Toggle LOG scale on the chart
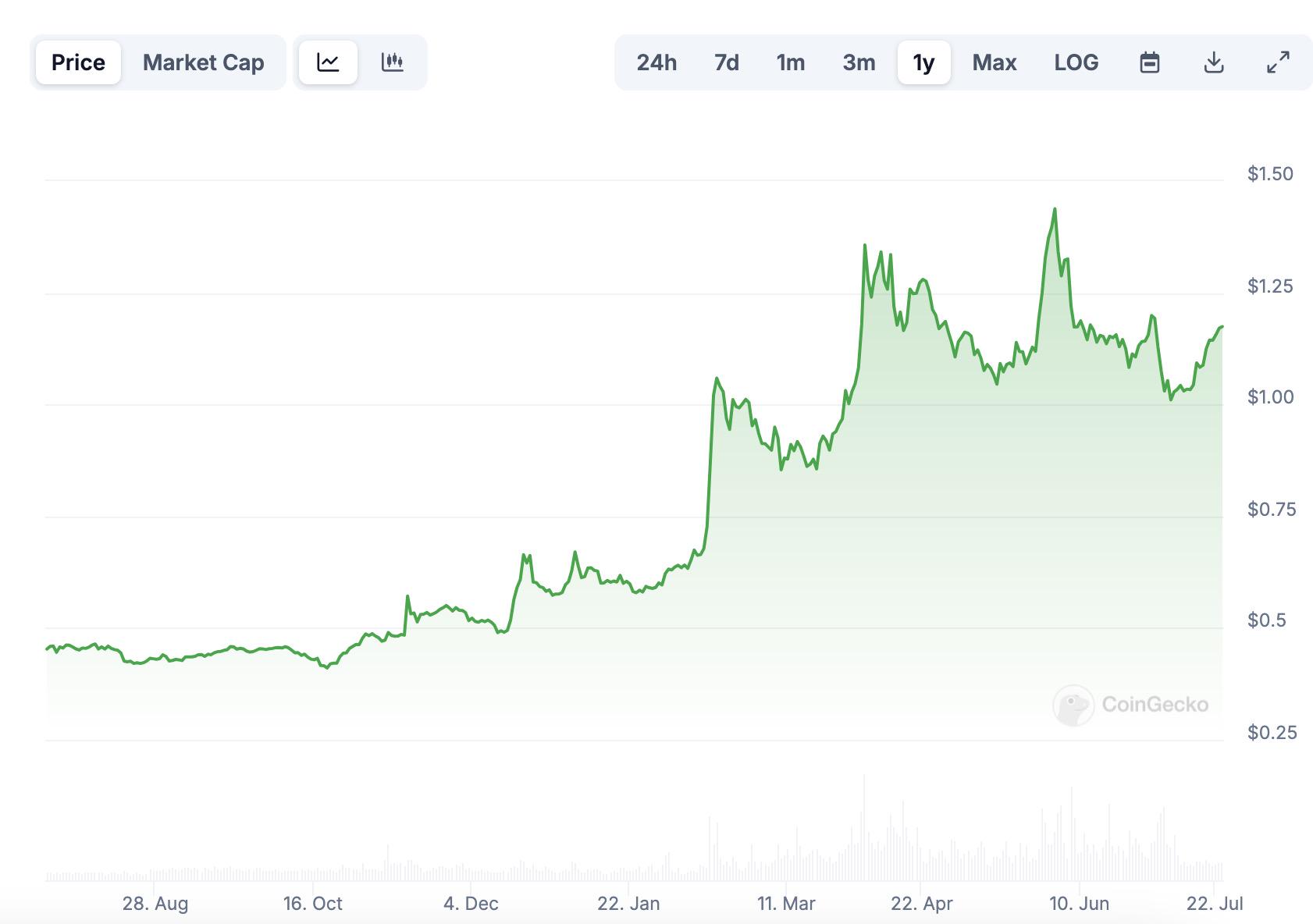 1076,62
